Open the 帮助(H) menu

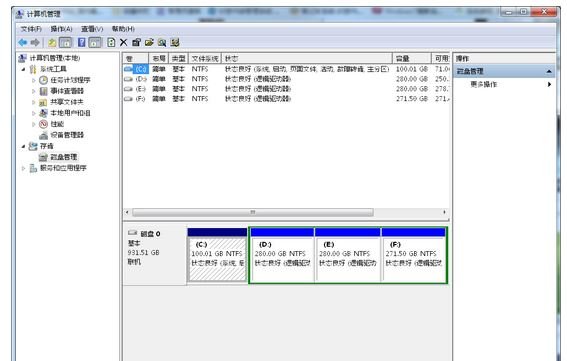123,29
